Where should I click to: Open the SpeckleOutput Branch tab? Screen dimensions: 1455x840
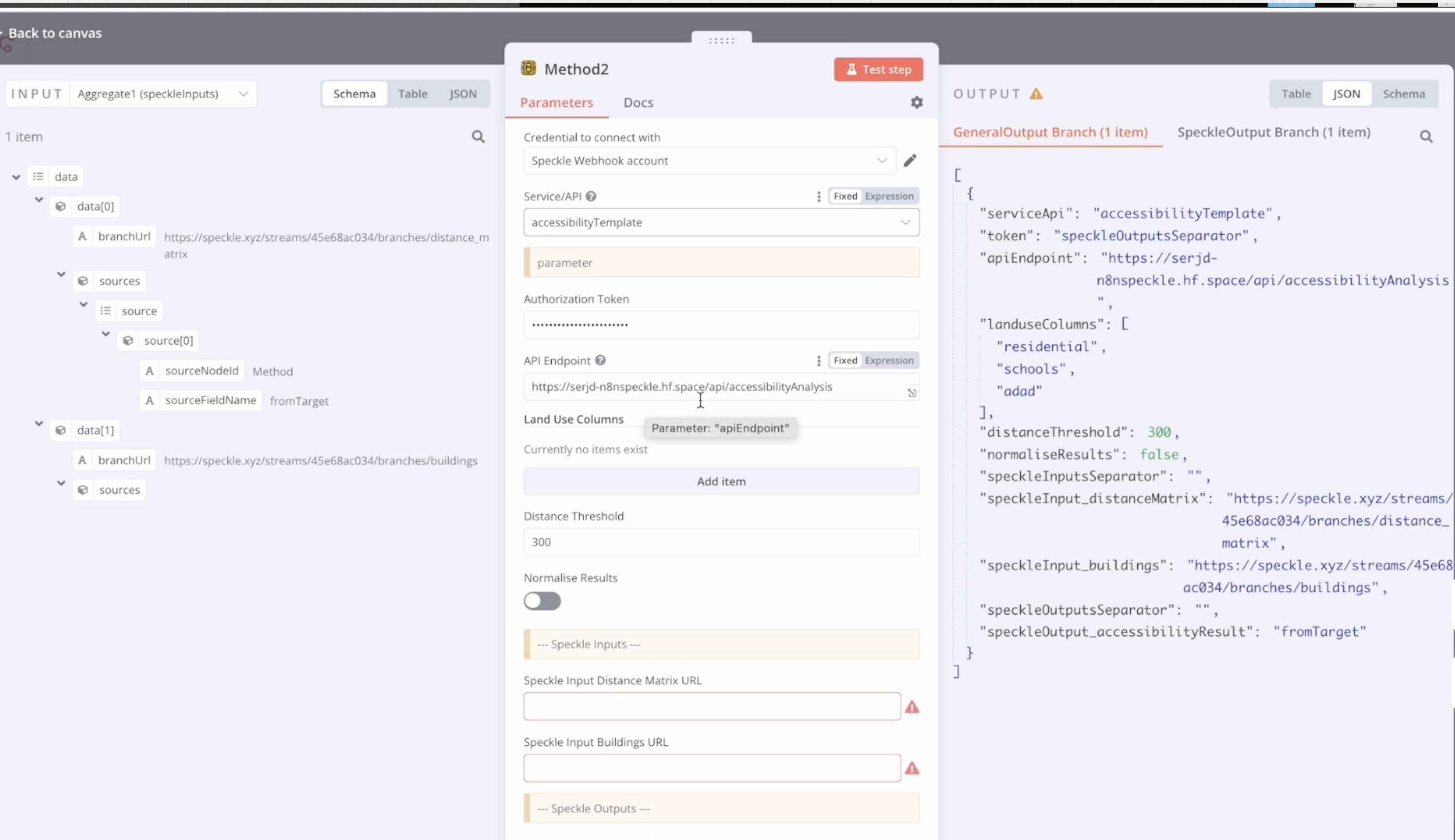click(x=1273, y=132)
